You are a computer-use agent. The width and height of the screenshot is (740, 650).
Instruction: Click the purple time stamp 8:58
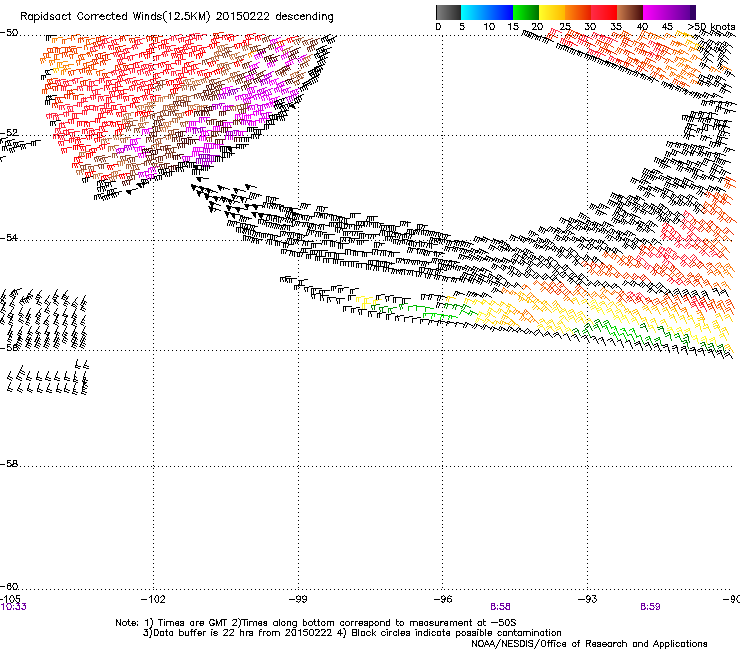[x=500, y=607]
